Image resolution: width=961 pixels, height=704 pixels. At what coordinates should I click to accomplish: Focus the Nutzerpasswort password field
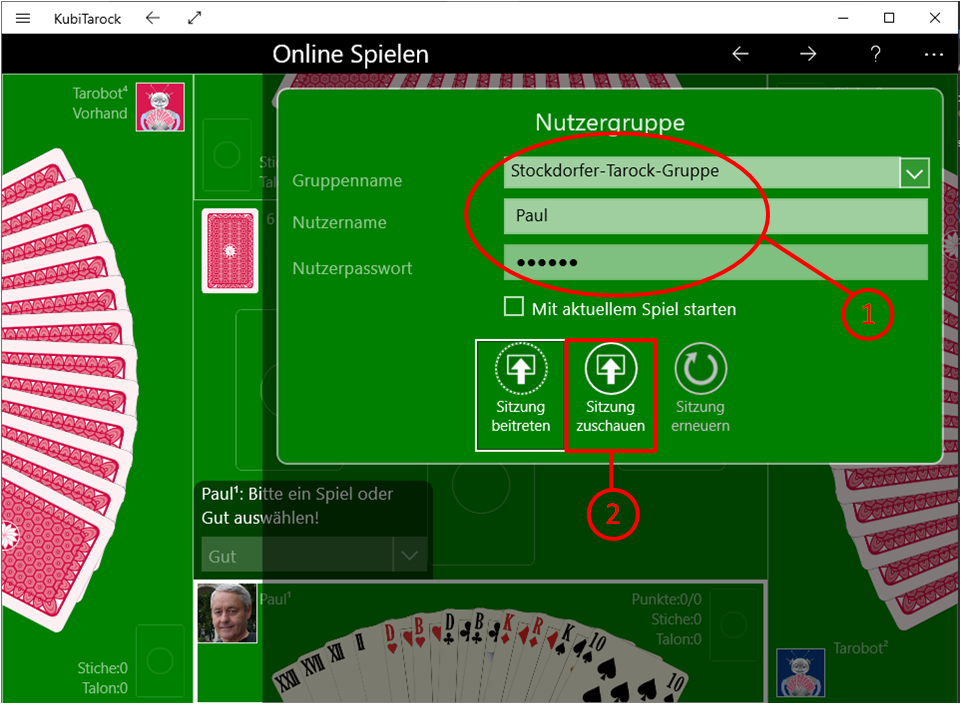[715, 262]
